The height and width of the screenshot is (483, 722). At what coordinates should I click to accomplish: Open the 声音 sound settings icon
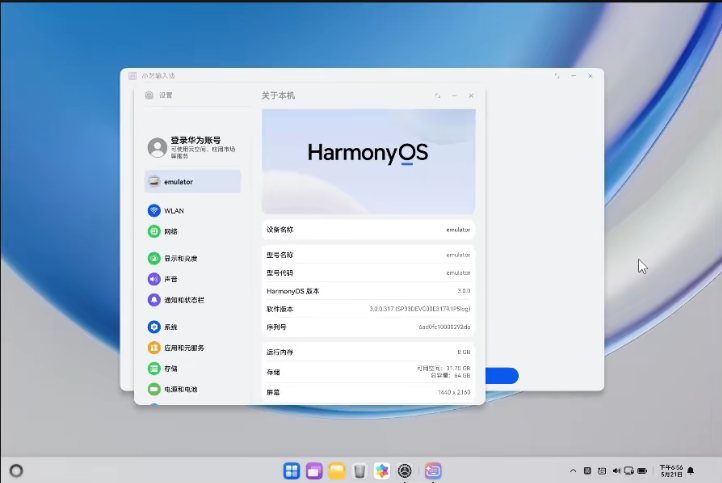click(x=154, y=279)
